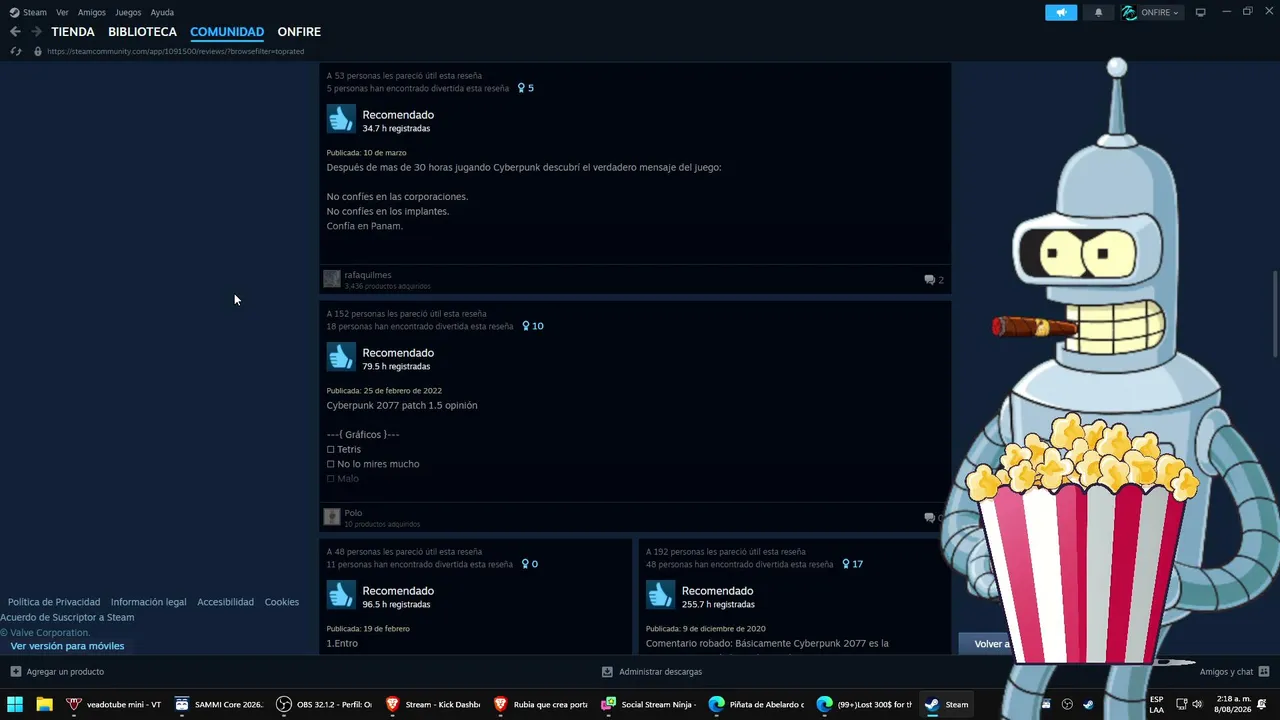Click the download icon by Administrar descargas
Image resolution: width=1280 pixels, height=720 pixels.
[607, 672]
